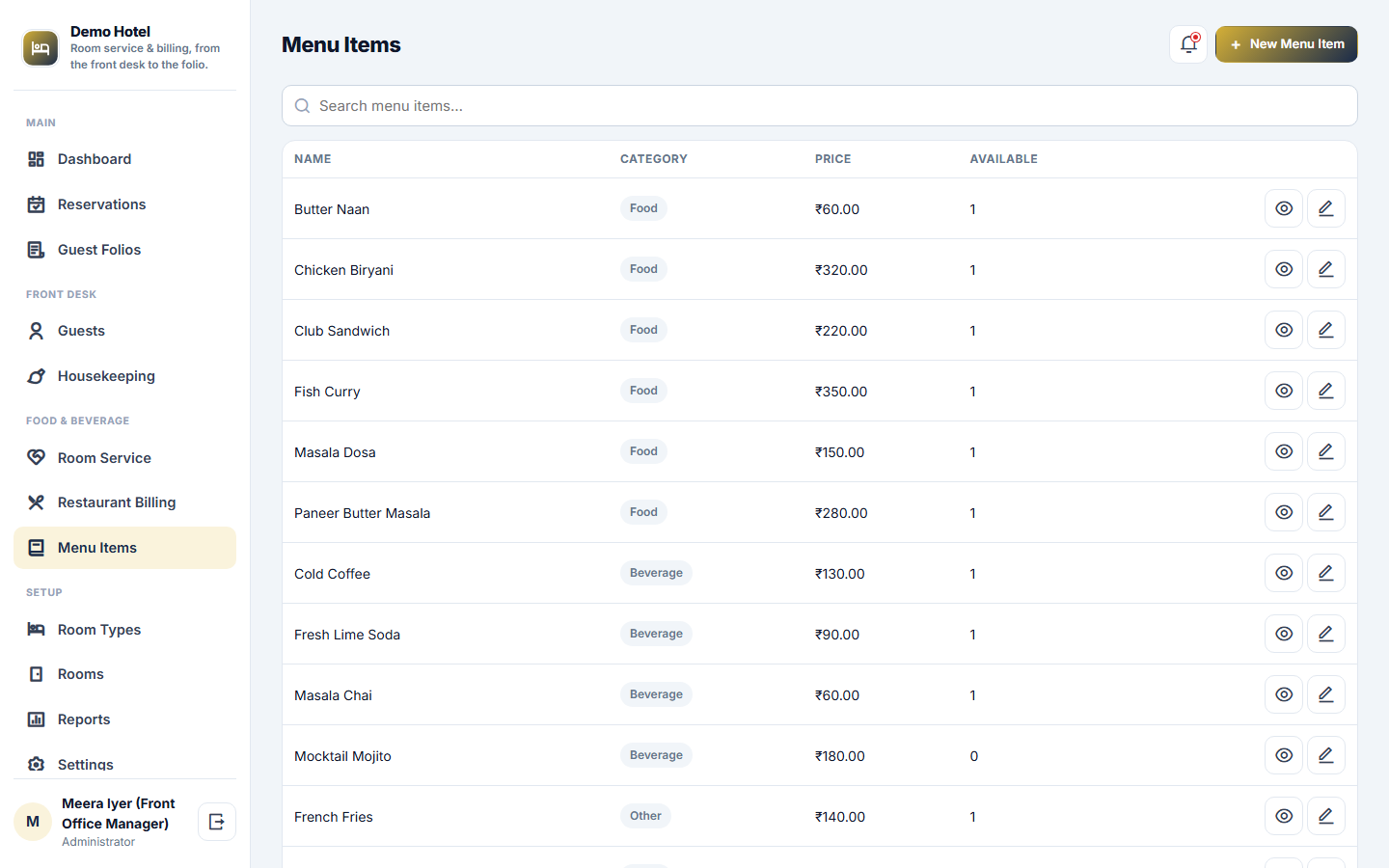Viewport: 1389px width, 868px height.
Task: Edit the Butter Naan item
Action: (1326, 208)
